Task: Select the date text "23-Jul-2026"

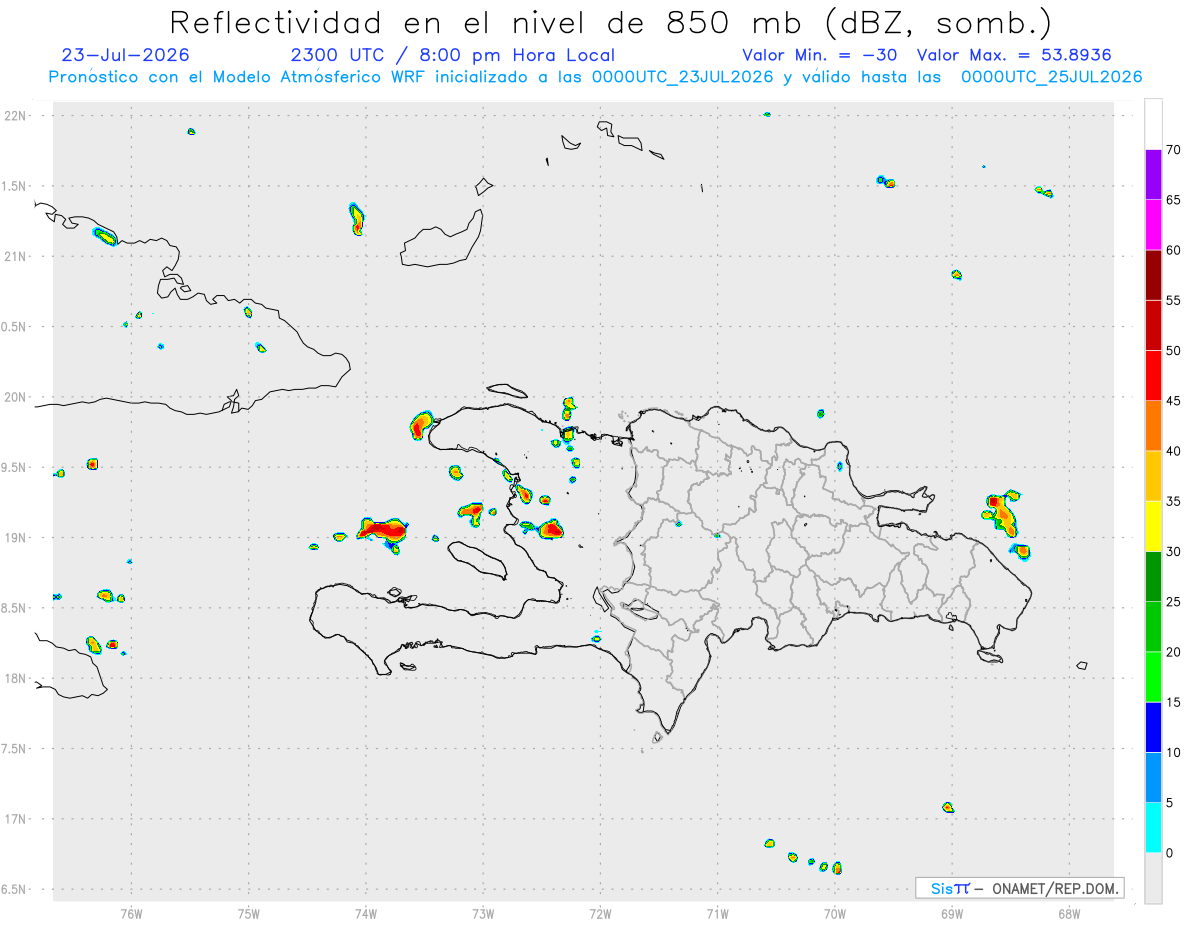Action: [125, 55]
